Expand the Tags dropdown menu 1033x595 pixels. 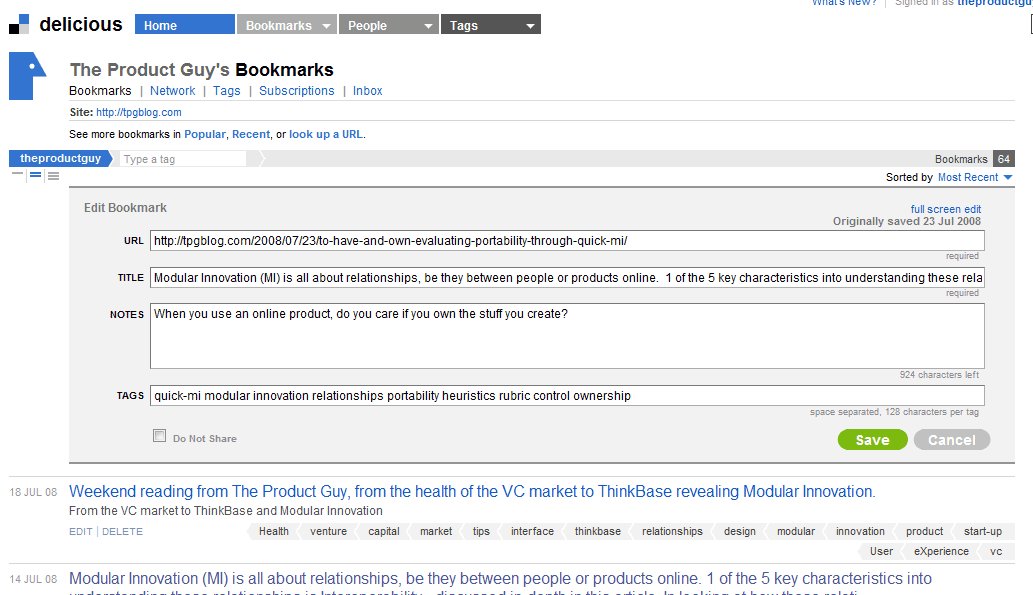pyautogui.click(x=490, y=25)
